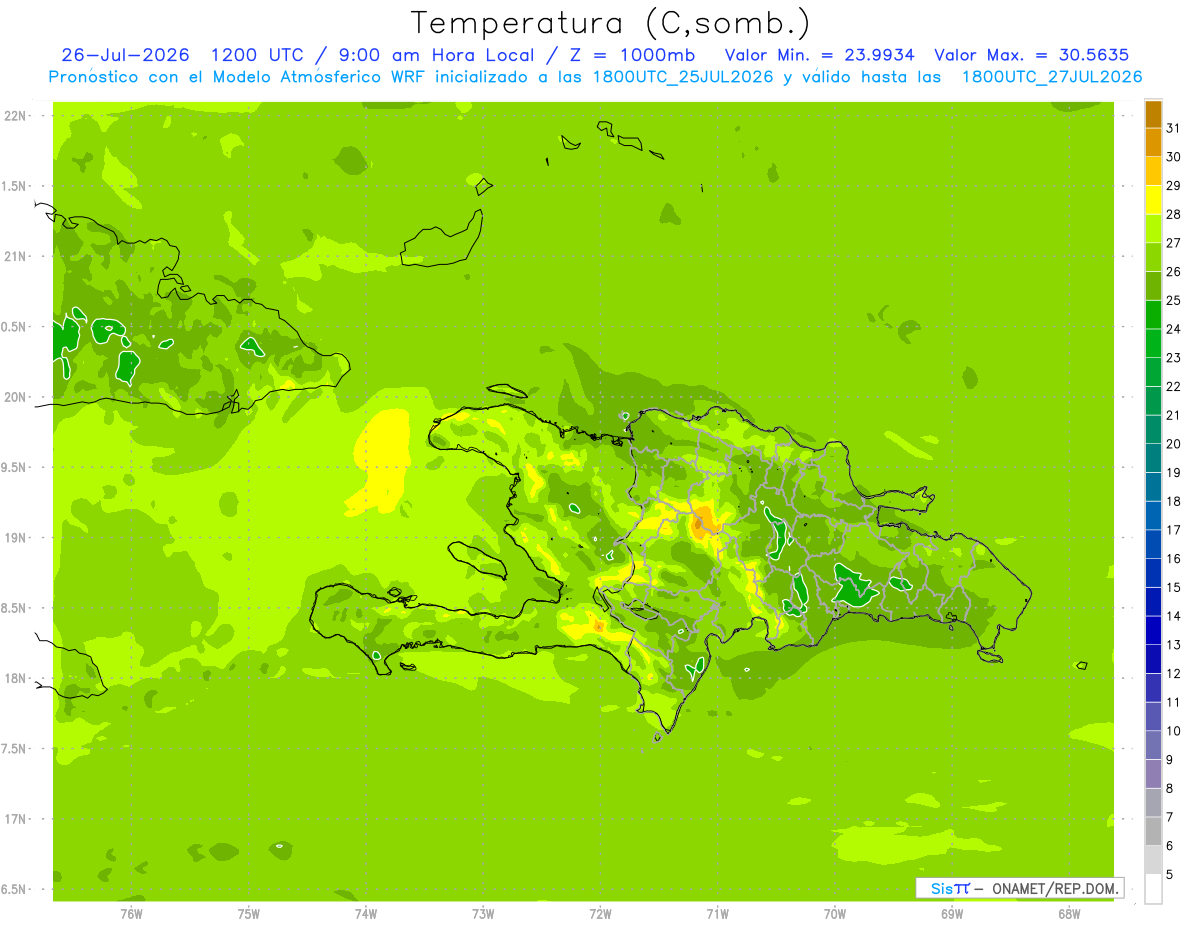Click the '68W' longitude label
The width and height of the screenshot is (1200, 927).
tap(1069, 913)
